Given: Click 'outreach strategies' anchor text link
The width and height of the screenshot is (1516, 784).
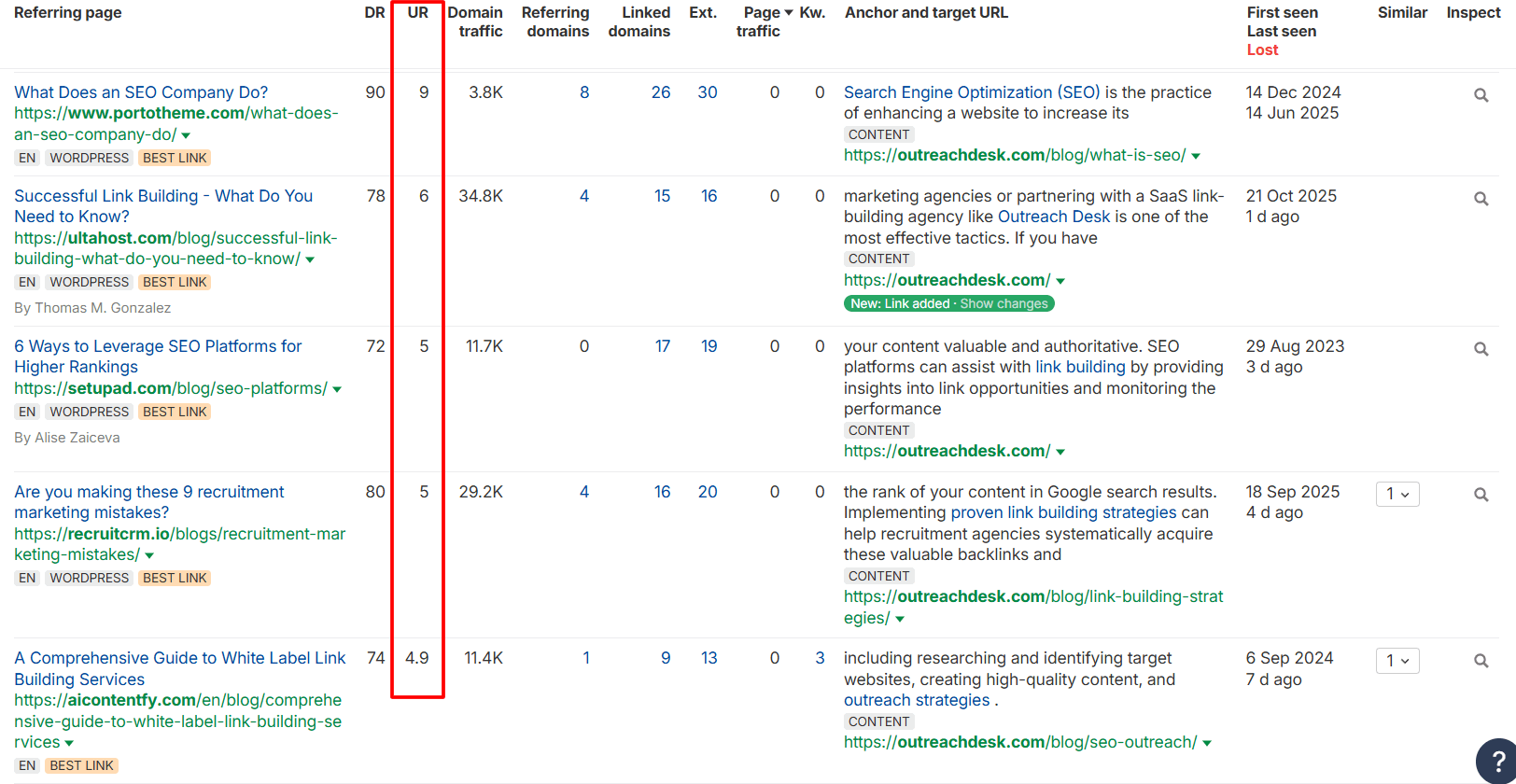Looking at the screenshot, I should [917, 700].
